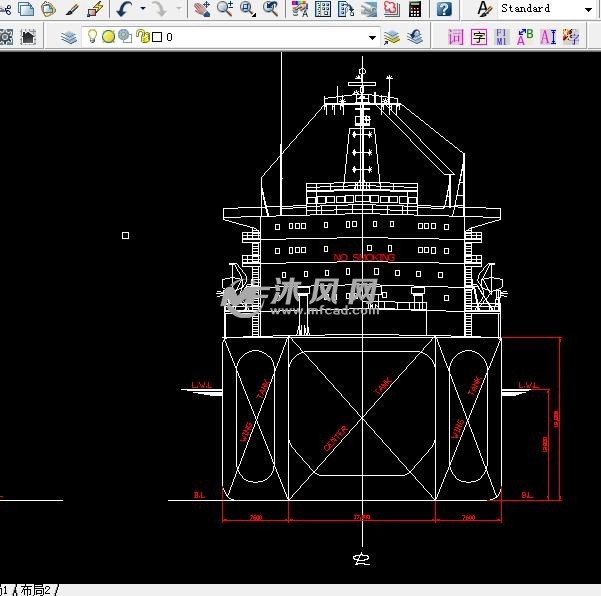The image size is (601, 596).
Task: Click the Zoom Previous icon
Action: pos(271,9)
